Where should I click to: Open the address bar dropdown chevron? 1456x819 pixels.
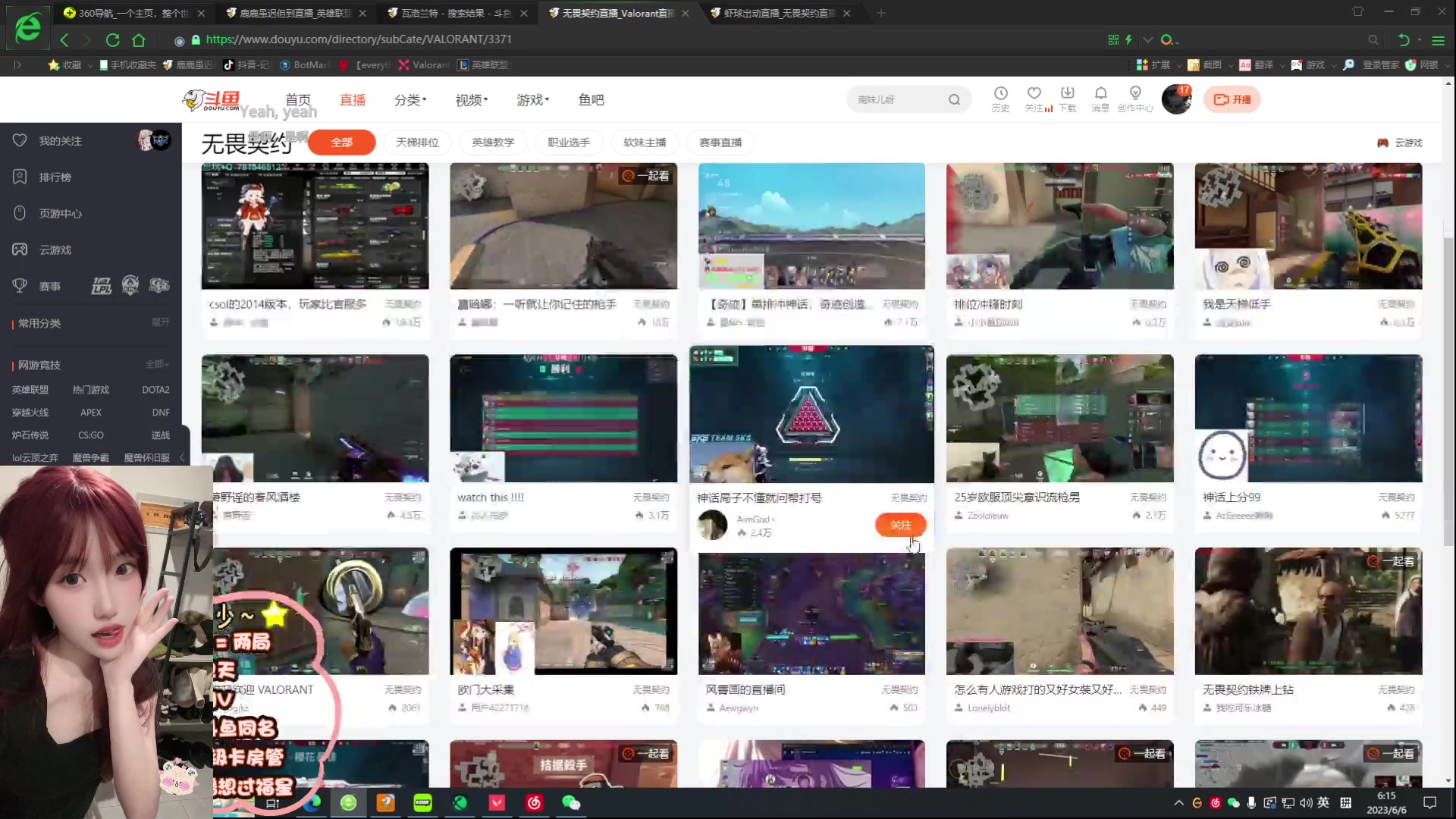tap(1148, 40)
